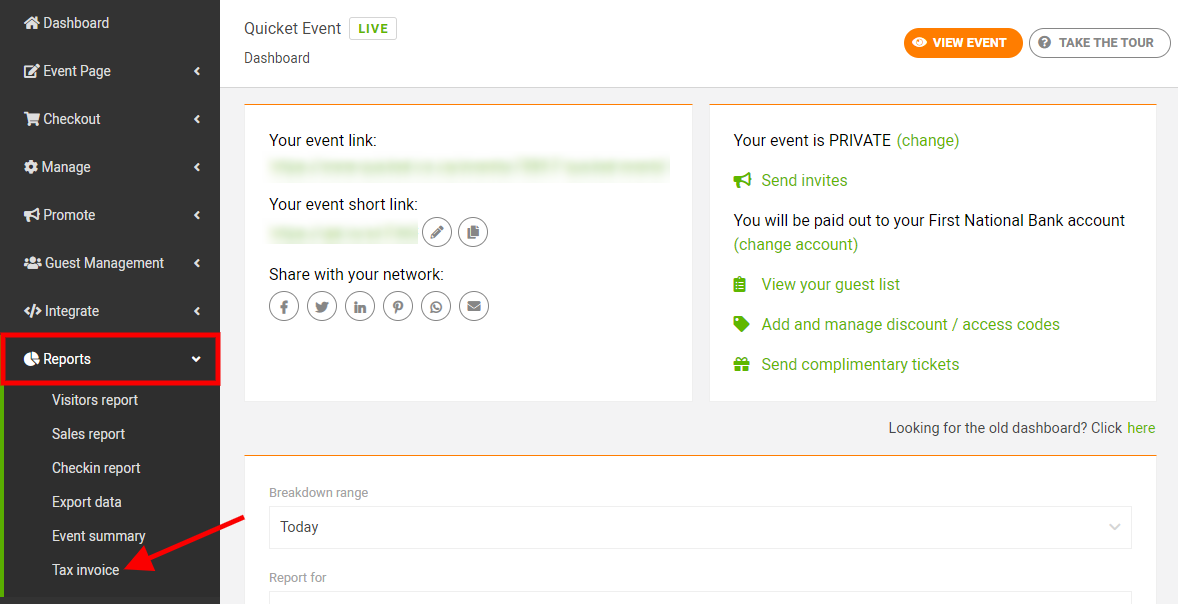1178x604 pixels.
Task: Change event privacy via (change) link
Action: (928, 140)
